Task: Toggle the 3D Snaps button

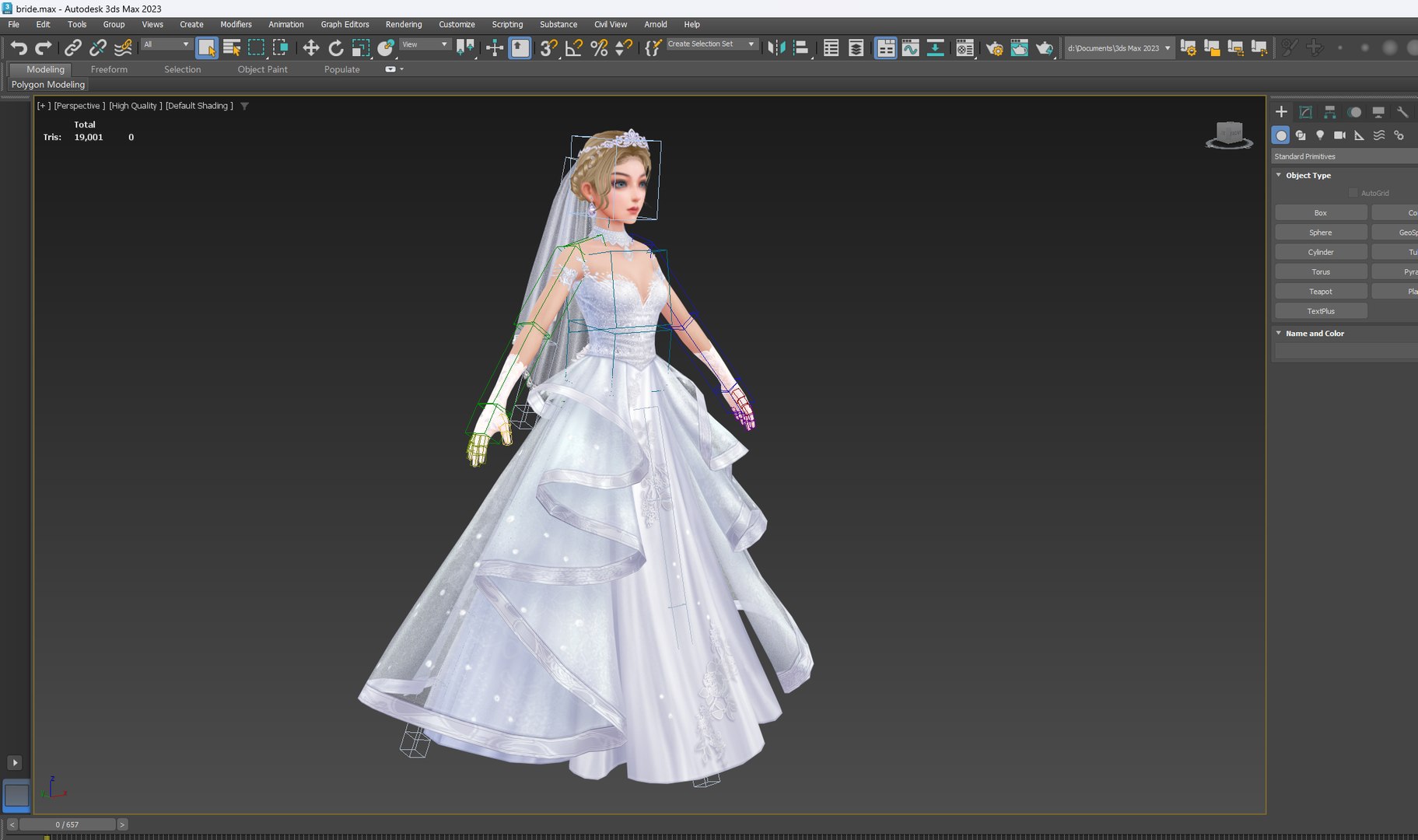Action: point(548,48)
